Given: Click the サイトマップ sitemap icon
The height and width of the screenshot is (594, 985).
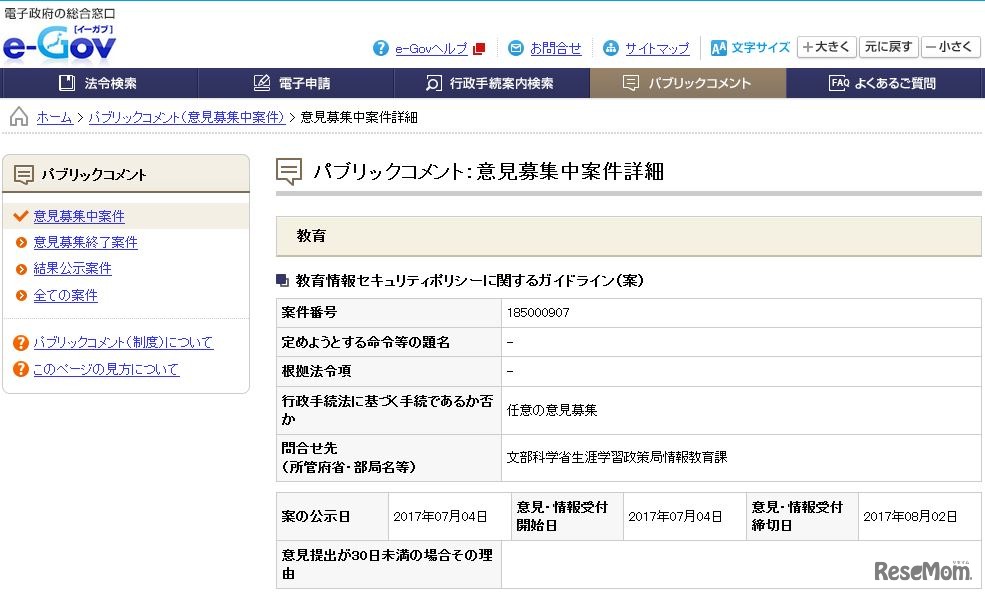Looking at the screenshot, I should (x=611, y=48).
